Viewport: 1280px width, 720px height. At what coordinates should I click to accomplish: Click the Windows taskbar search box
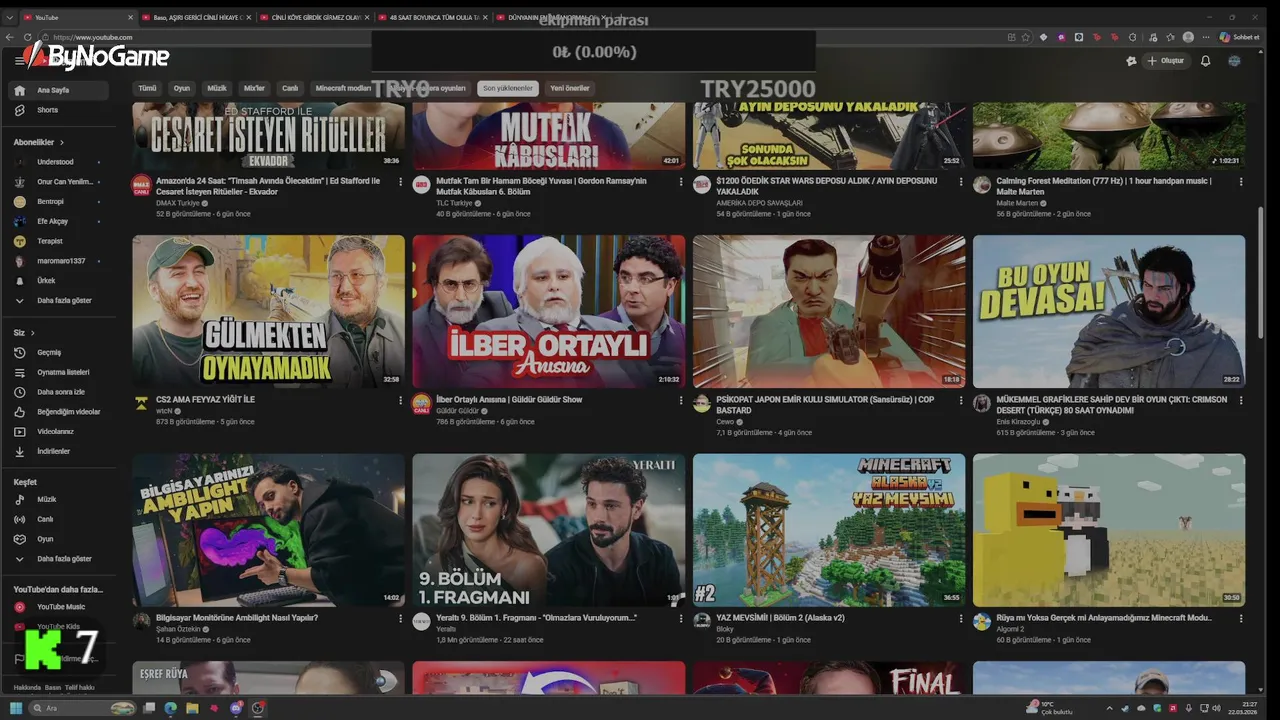point(82,708)
